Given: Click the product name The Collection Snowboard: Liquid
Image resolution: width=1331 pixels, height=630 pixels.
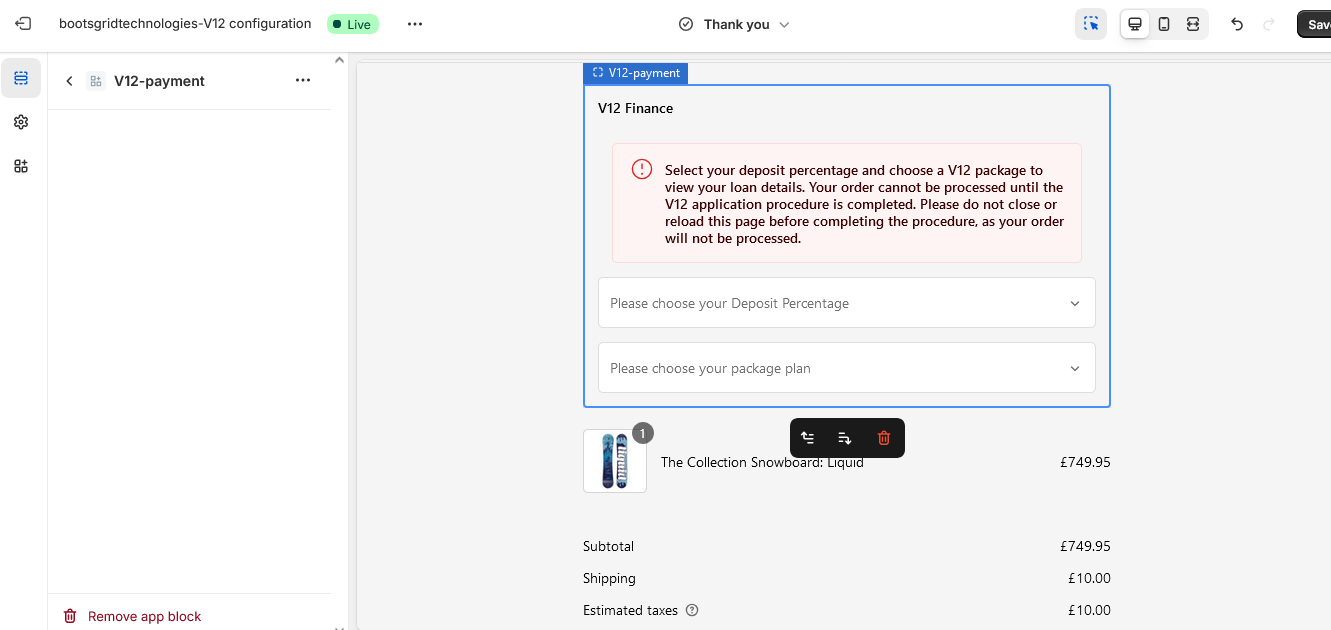Looking at the screenshot, I should 762,462.
